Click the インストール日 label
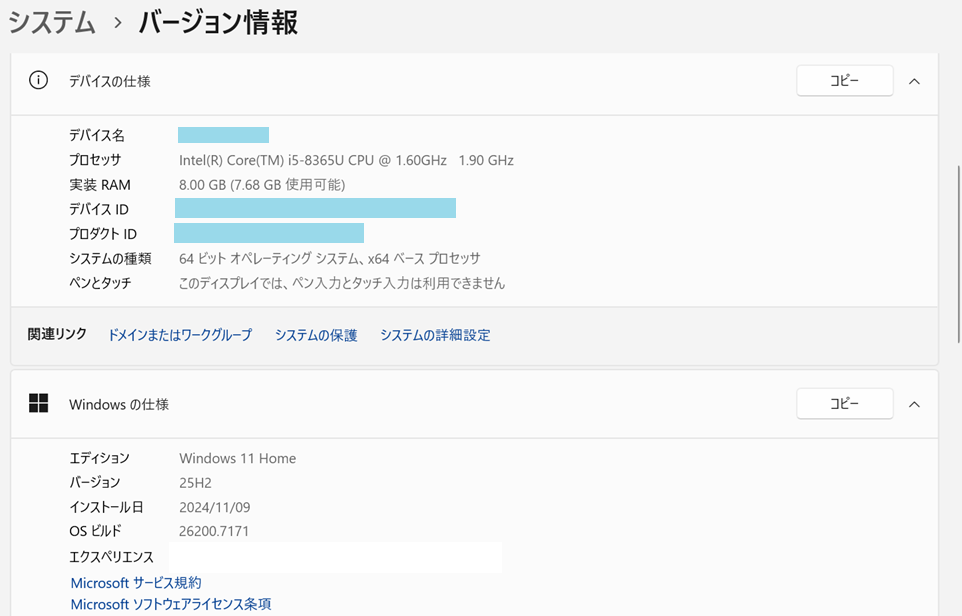This screenshot has height=616, width=962. click(x=106, y=507)
